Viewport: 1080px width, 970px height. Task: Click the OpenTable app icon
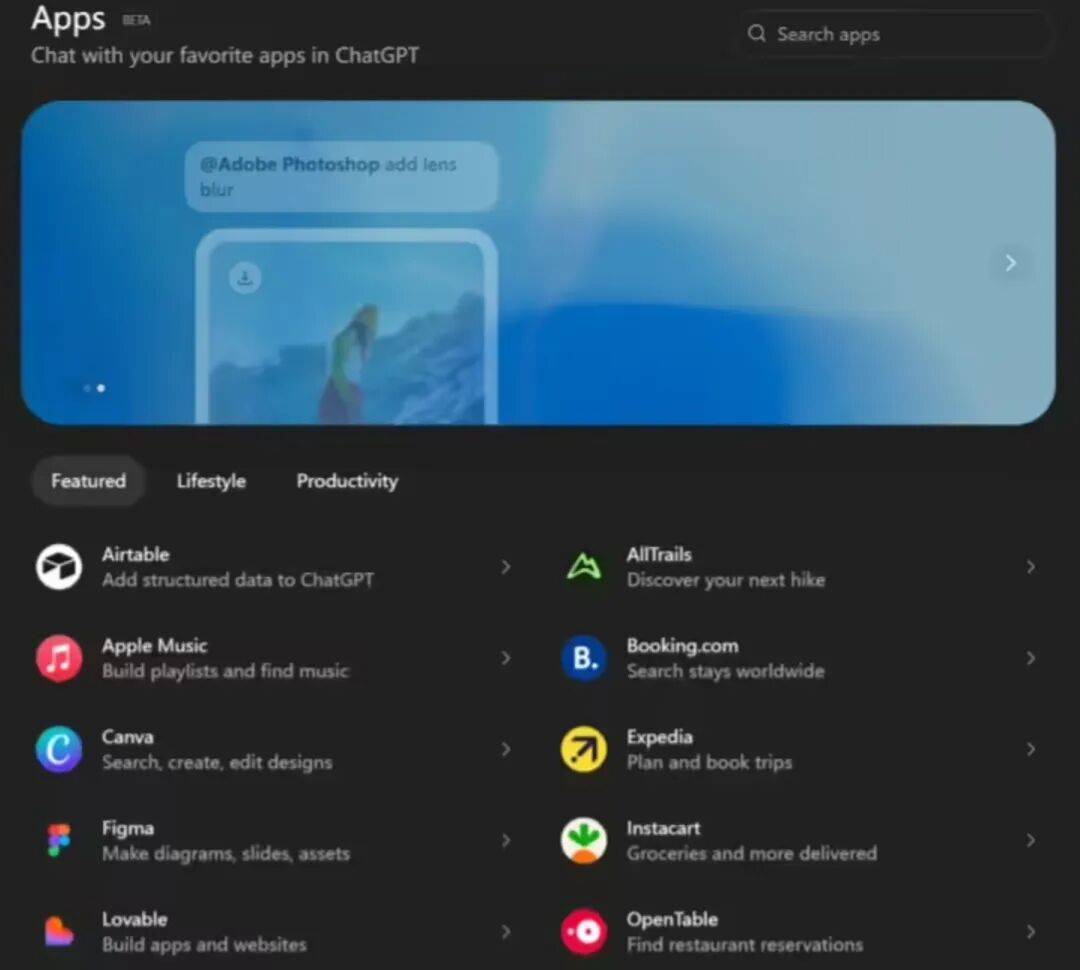coord(584,932)
